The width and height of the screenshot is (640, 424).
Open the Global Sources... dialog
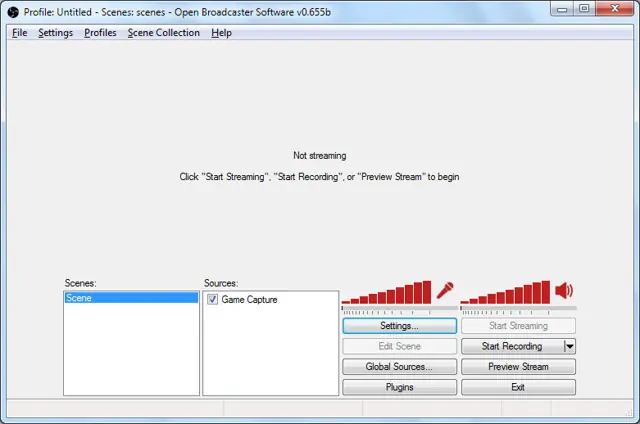click(x=400, y=366)
